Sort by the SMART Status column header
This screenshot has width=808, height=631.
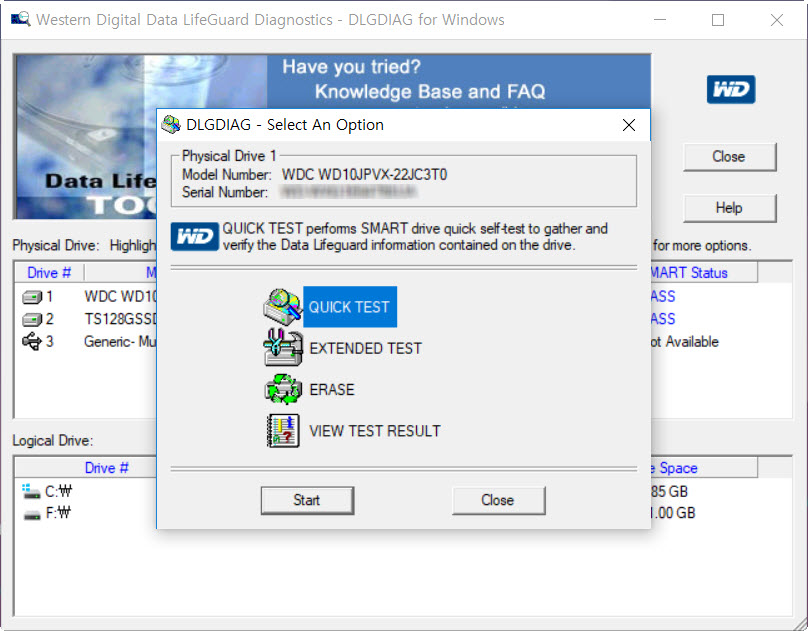[704, 272]
